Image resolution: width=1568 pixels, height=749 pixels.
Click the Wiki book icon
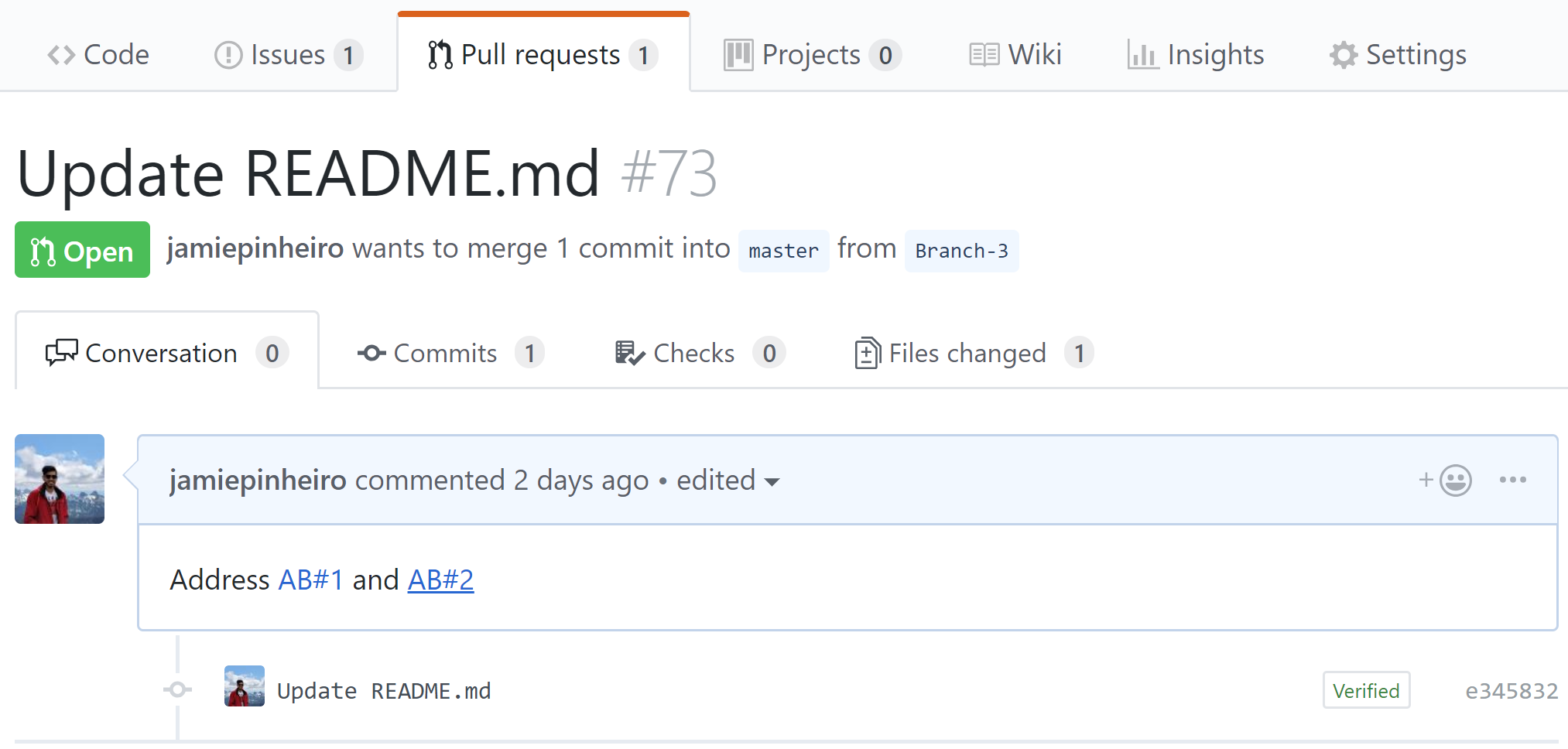click(983, 54)
